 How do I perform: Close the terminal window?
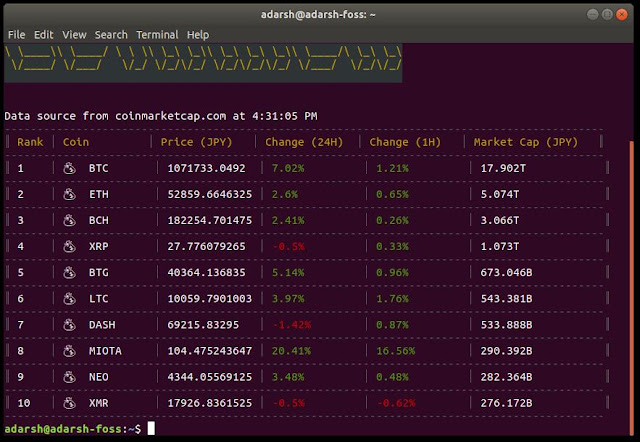[622, 15]
